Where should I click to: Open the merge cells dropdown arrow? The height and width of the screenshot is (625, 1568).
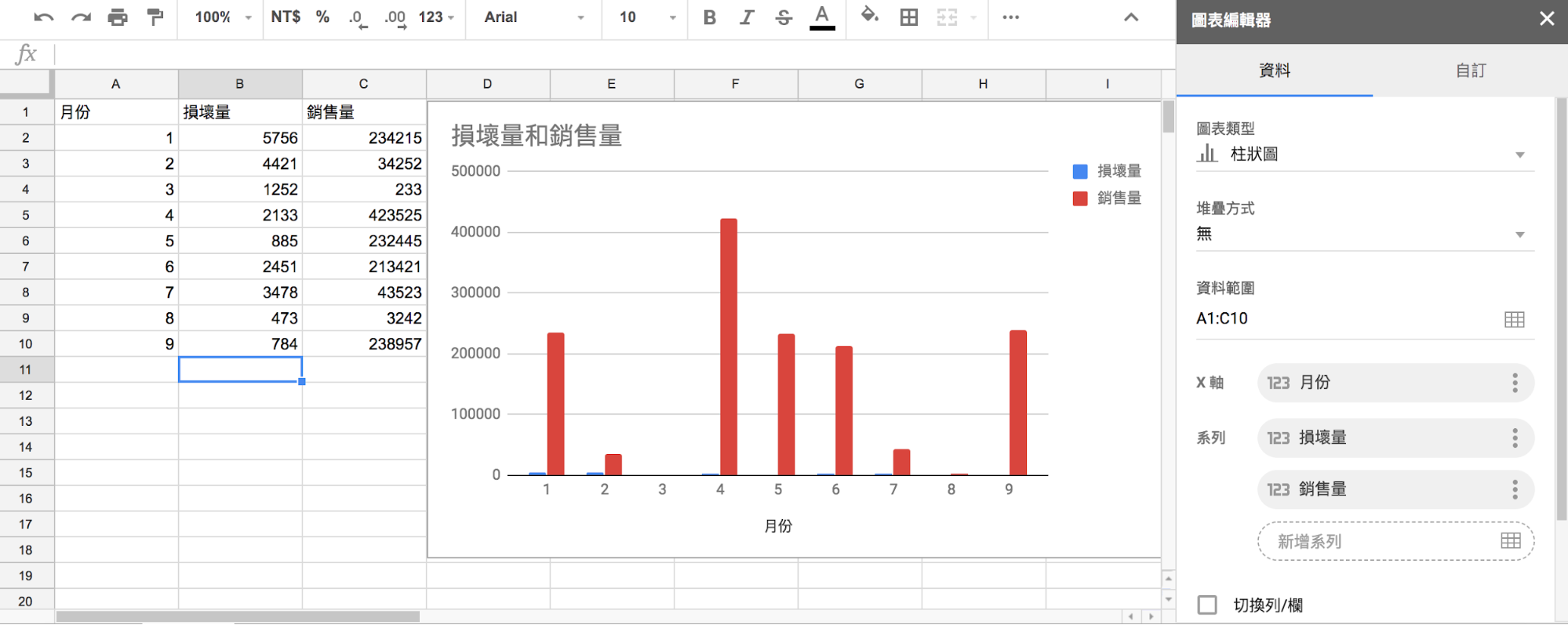(973, 17)
